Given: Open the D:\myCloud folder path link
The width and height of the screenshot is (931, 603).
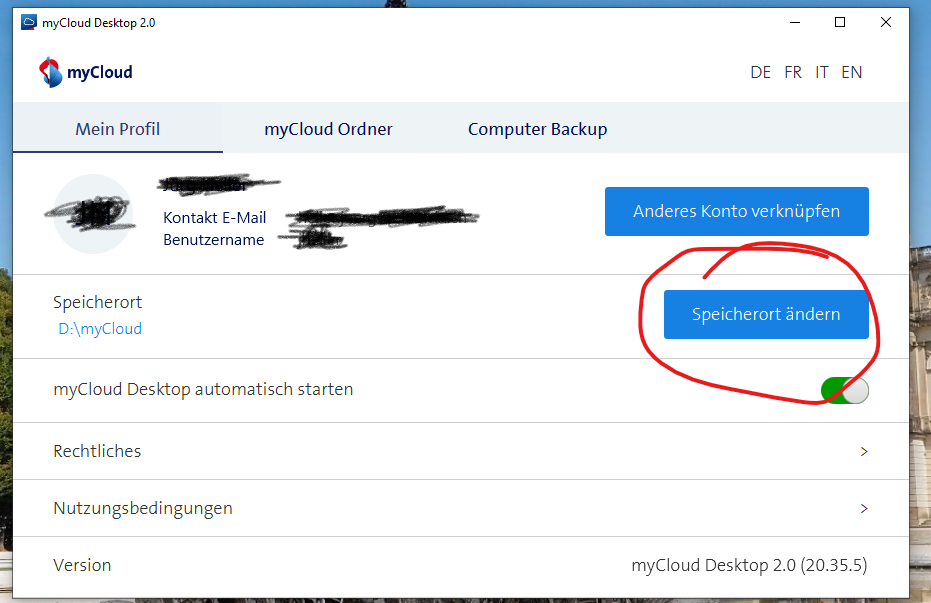Looking at the screenshot, I should click(100, 329).
